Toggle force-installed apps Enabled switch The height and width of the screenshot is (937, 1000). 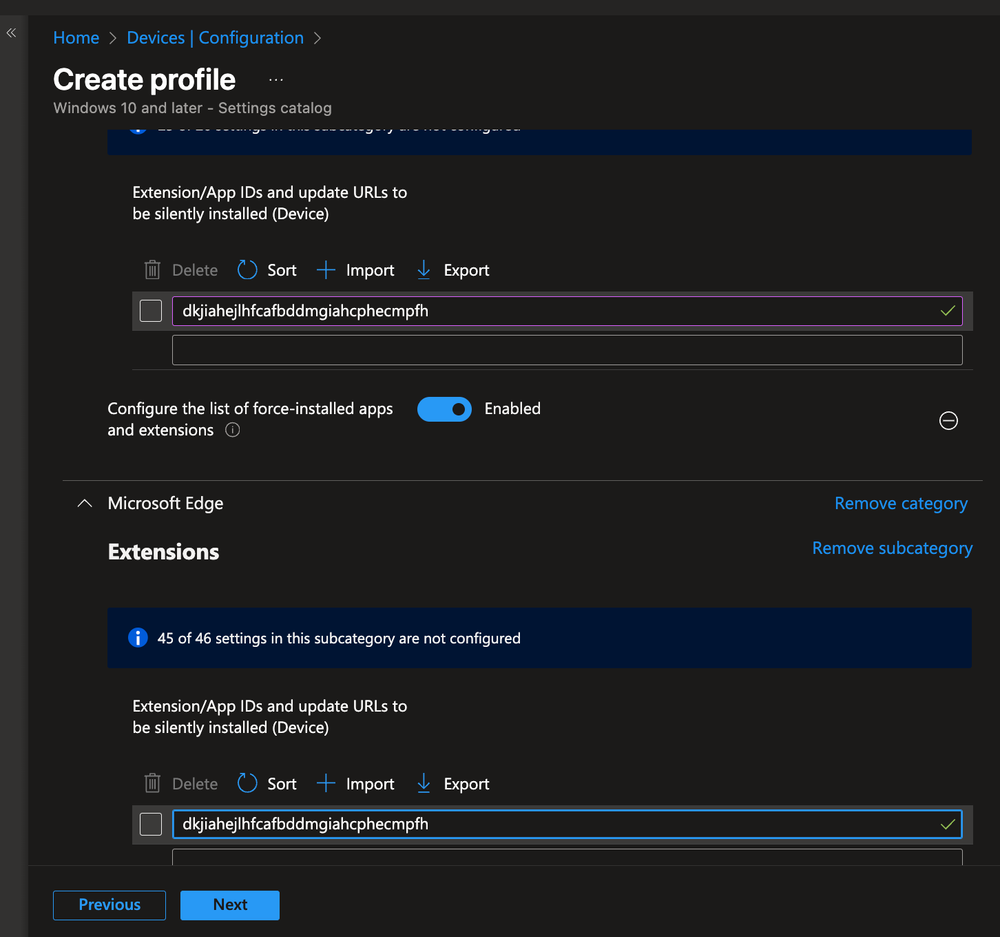[444, 409]
